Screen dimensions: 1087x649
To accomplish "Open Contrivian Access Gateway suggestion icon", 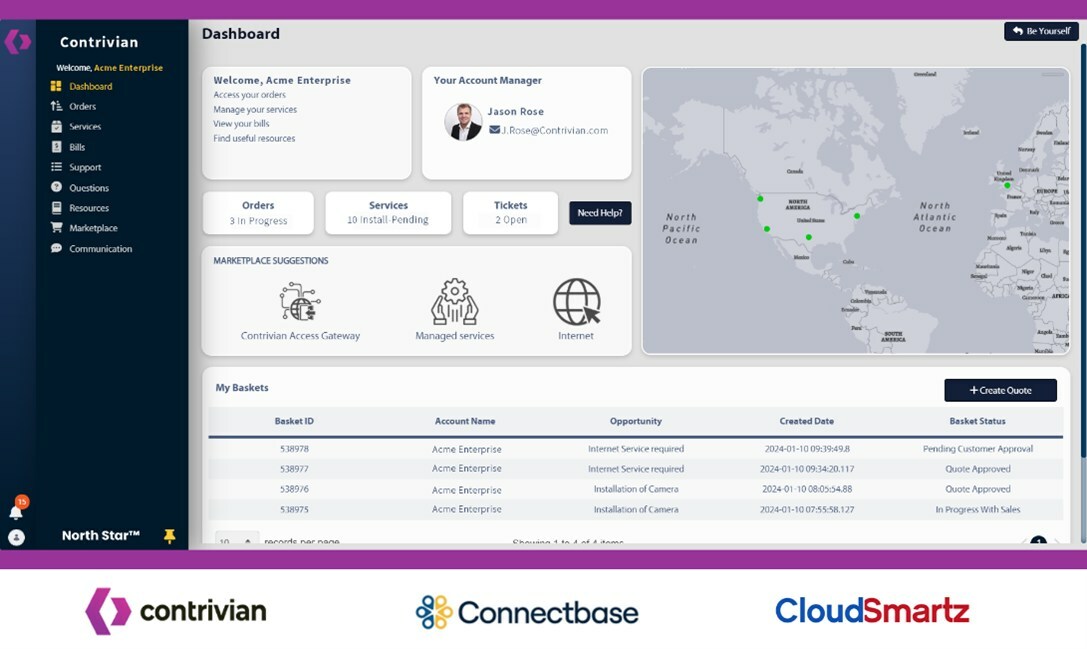I will pos(299,302).
